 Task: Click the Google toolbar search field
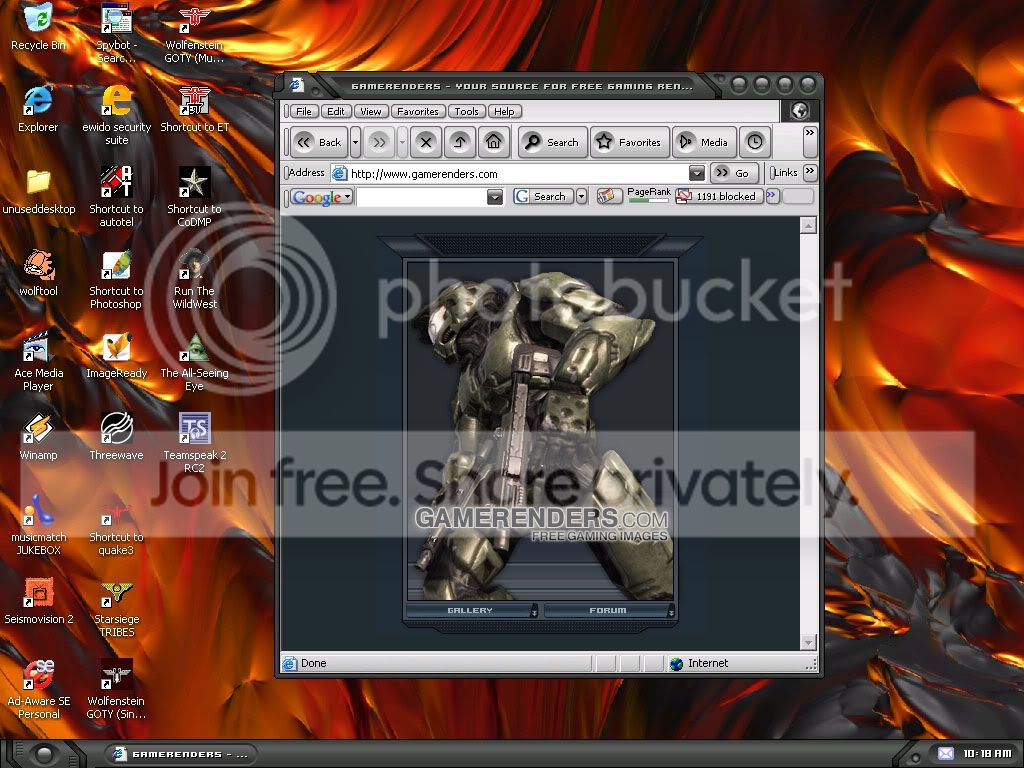click(422, 197)
